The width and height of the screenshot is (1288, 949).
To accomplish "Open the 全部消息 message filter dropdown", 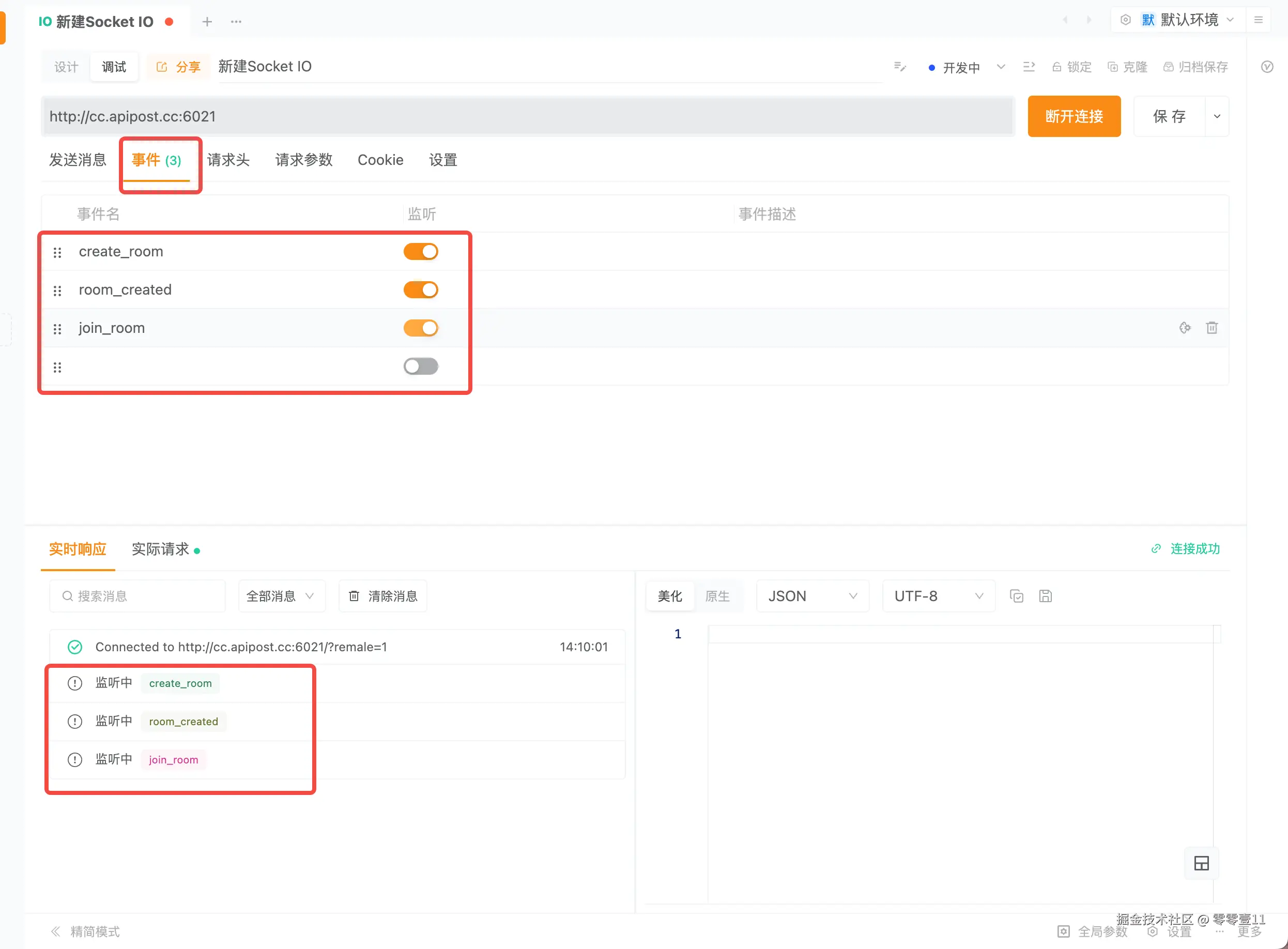I will click(281, 596).
